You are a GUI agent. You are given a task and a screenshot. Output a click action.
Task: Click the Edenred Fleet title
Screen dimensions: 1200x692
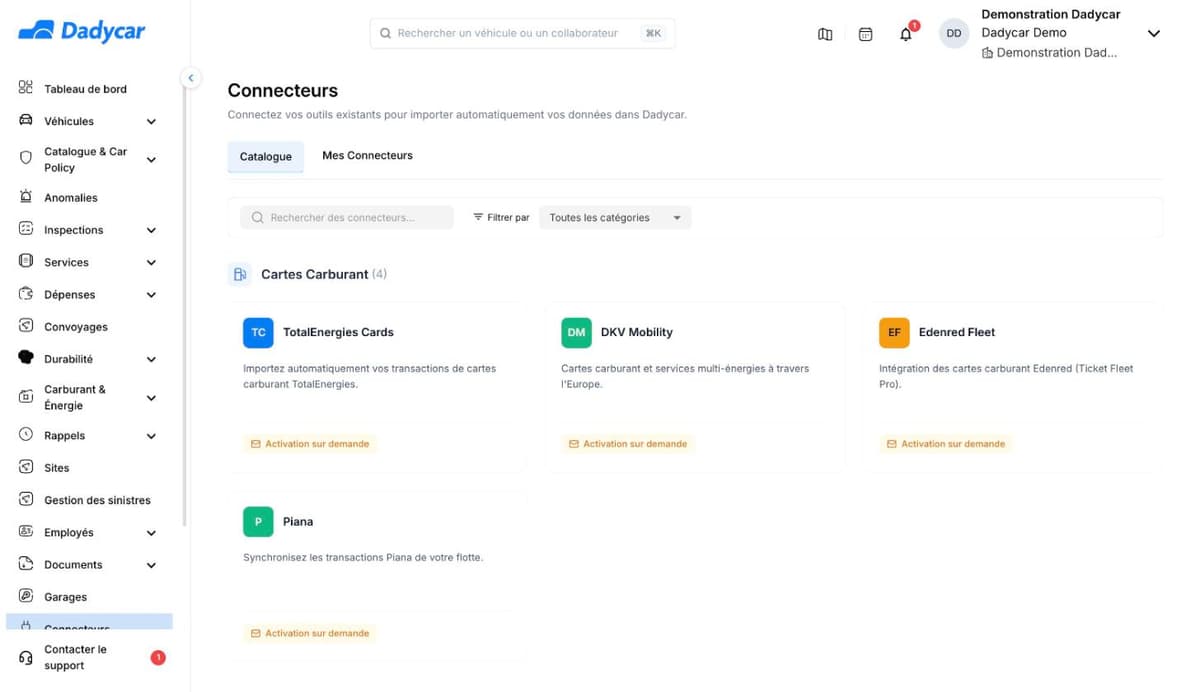click(957, 332)
